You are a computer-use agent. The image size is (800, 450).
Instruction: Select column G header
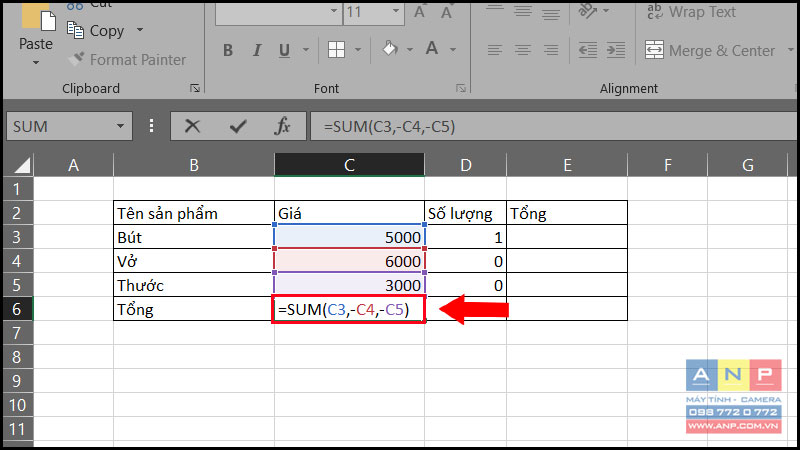tap(748, 165)
